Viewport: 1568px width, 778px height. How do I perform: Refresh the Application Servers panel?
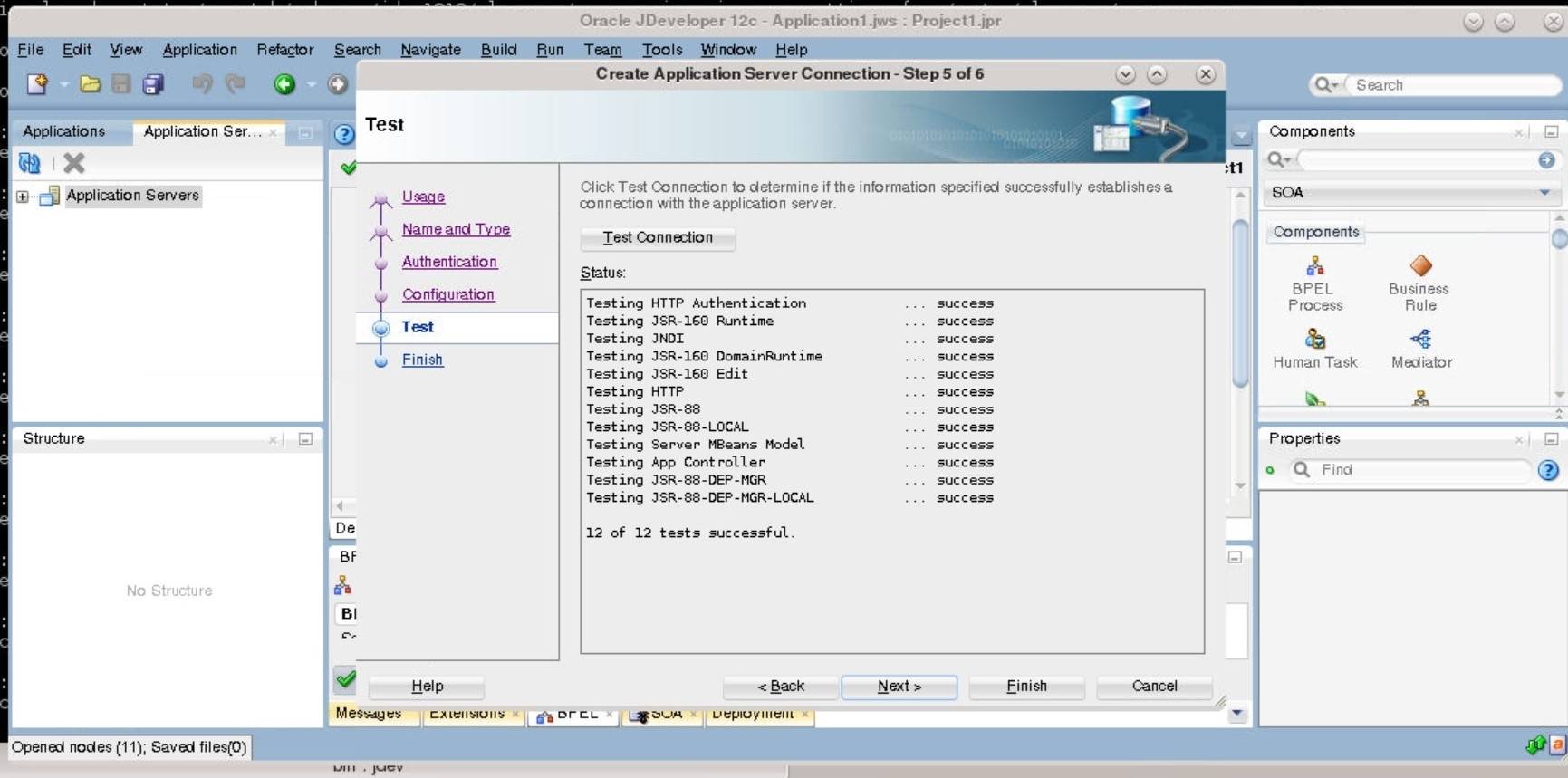pyautogui.click(x=30, y=163)
